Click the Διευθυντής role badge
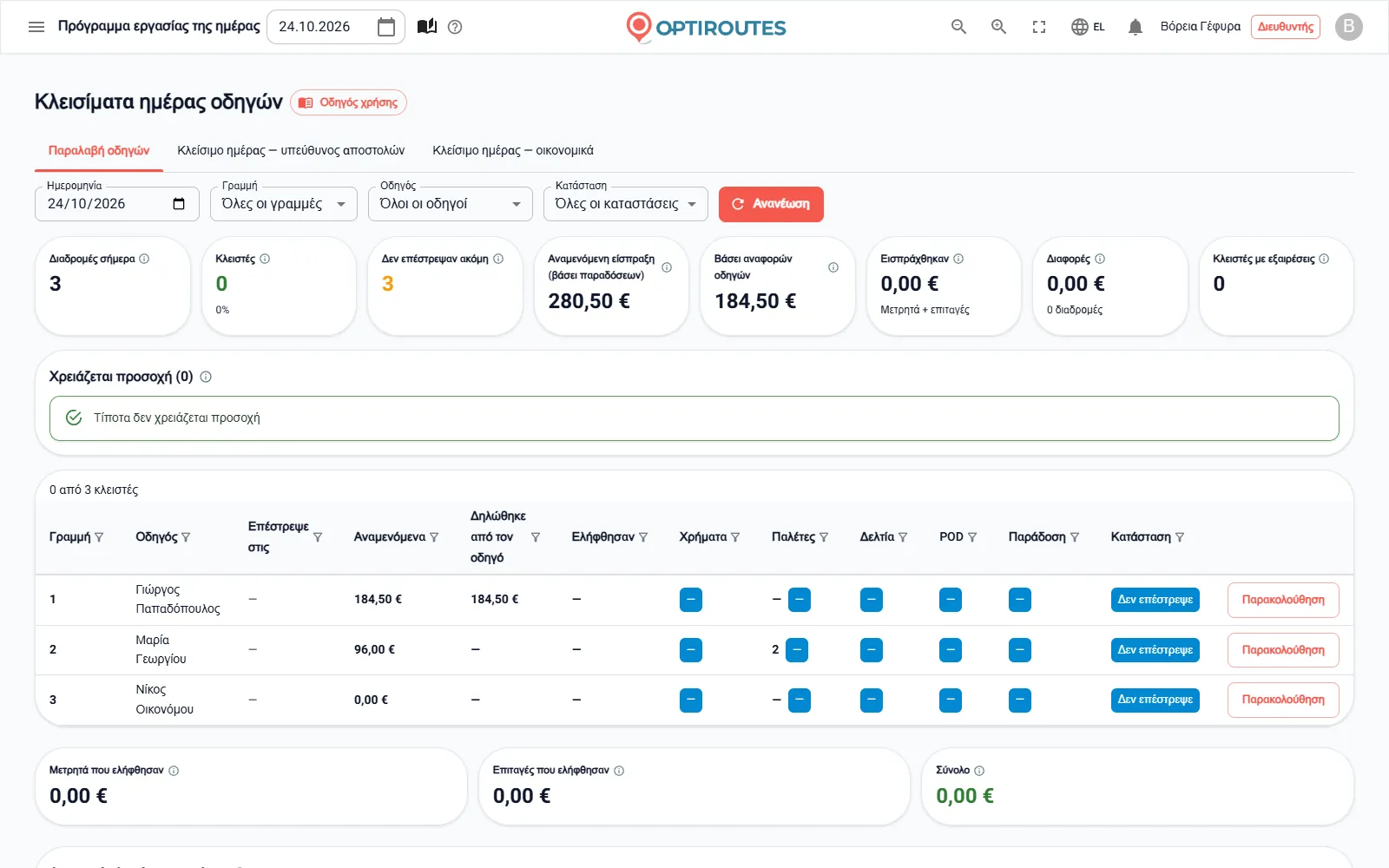The height and width of the screenshot is (868, 1389). [x=1286, y=27]
